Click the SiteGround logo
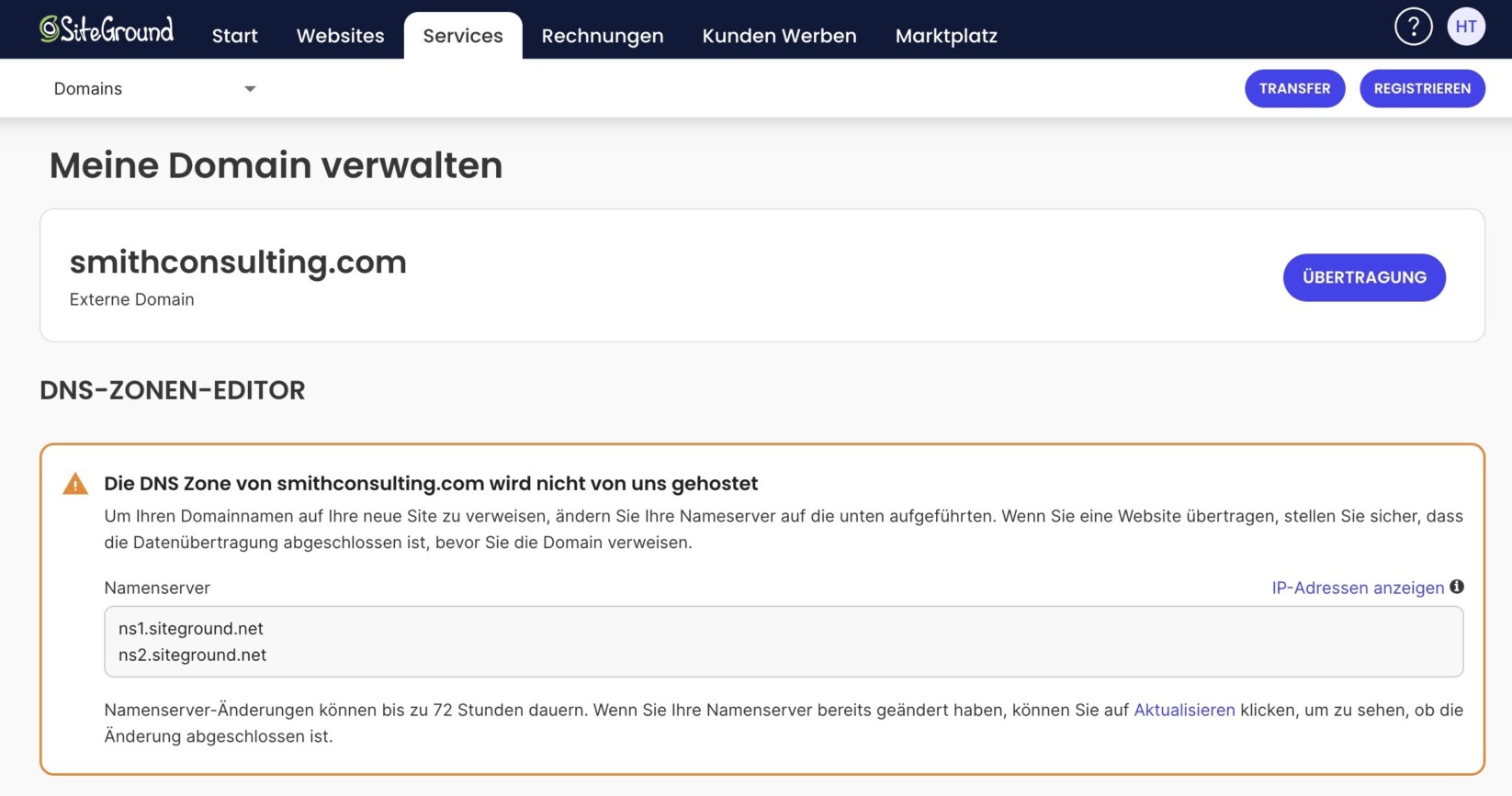The height and width of the screenshot is (796, 1512). (x=107, y=29)
